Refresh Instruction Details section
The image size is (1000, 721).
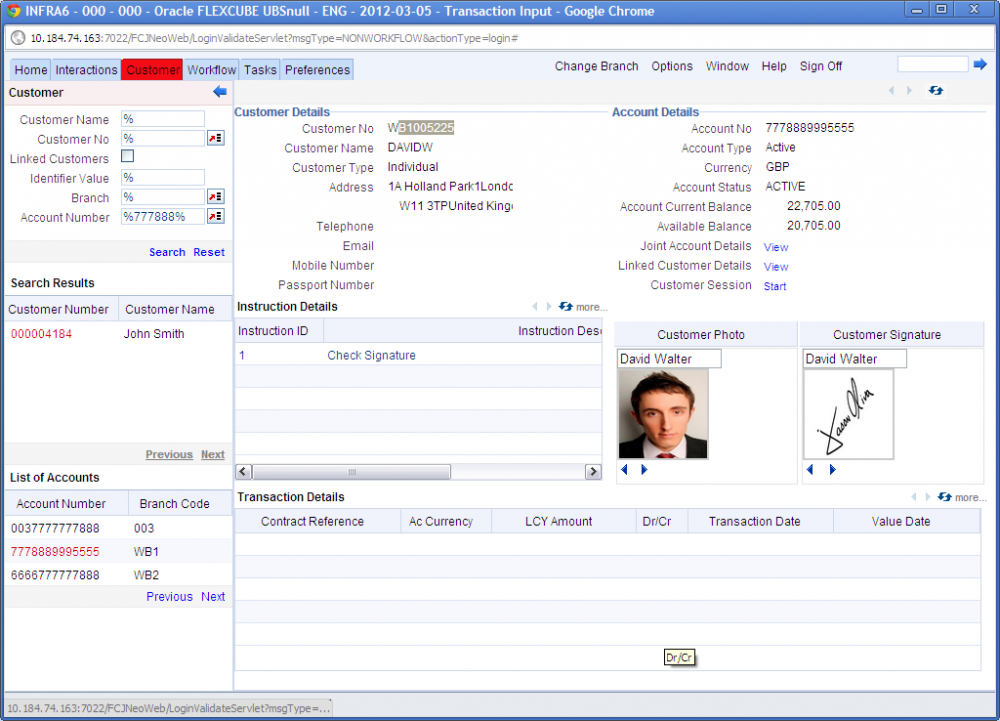click(x=566, y=307)
